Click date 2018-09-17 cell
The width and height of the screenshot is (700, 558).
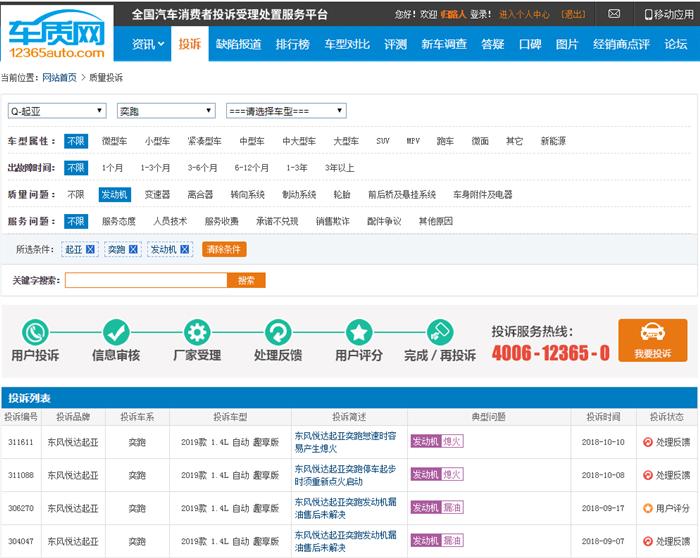click(603, 508)
